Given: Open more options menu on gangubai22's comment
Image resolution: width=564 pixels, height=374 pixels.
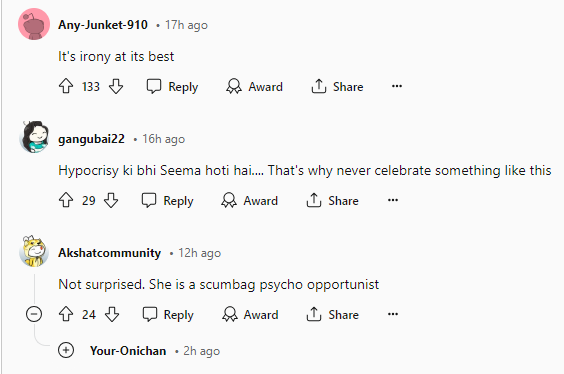Looking at the screenshot, I should tap(393, 200).
